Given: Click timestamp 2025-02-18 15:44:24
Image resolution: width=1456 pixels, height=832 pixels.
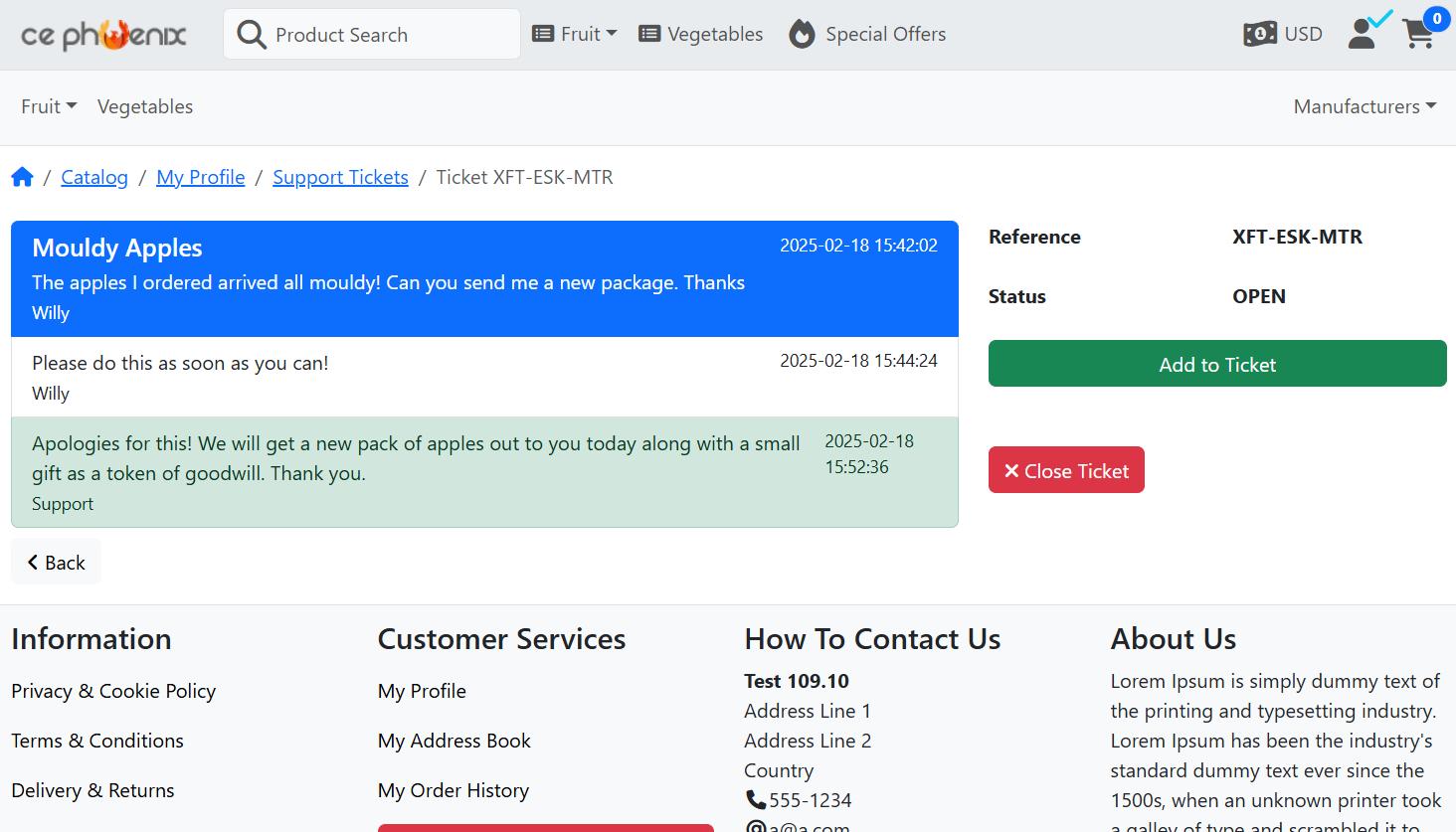Looking at the screenshot, I should click(x=858, y=361).
